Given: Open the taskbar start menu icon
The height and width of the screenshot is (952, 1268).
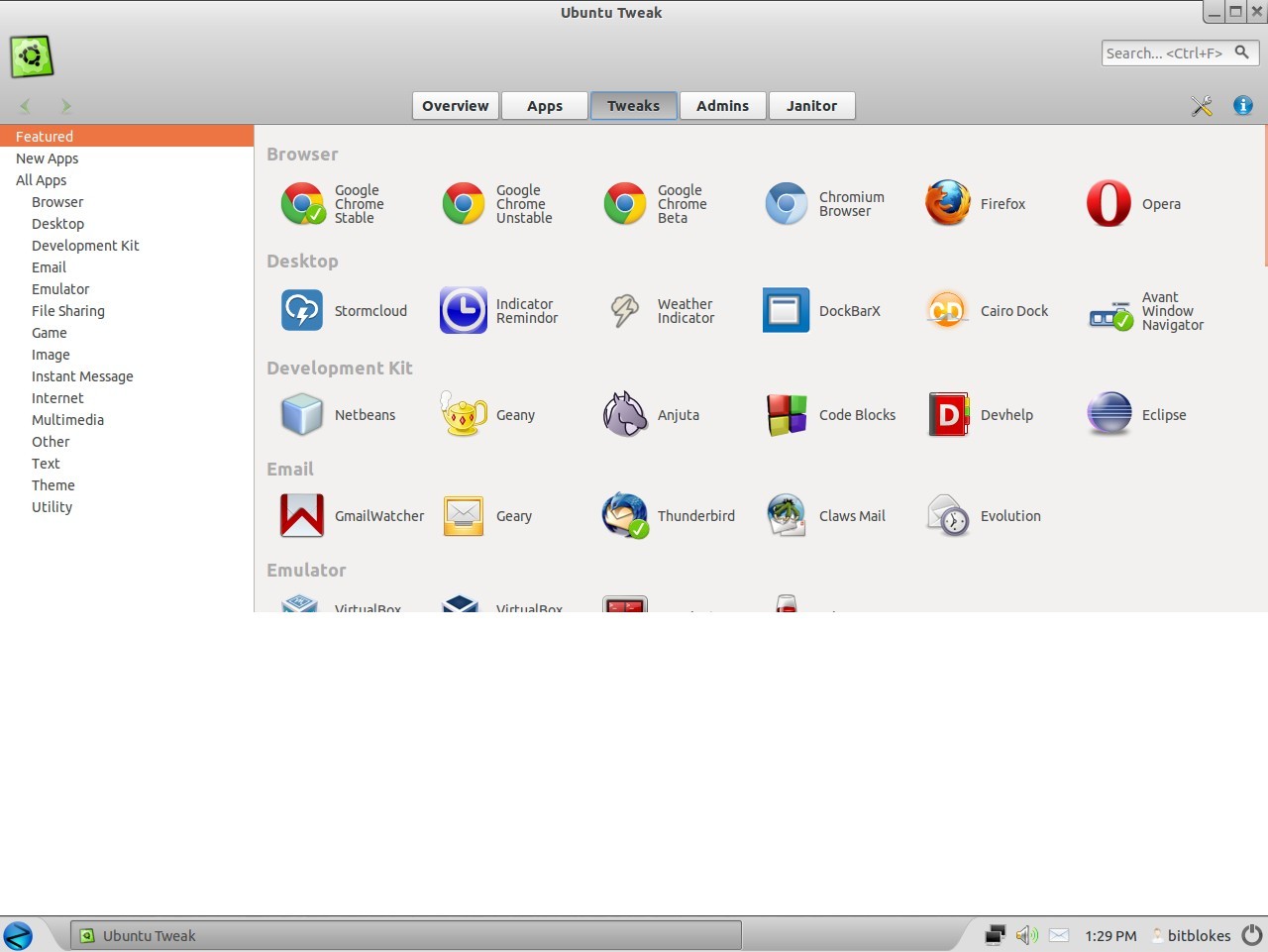Looking at the screenshot, I should pyautogui.click(x=18, y=935).
